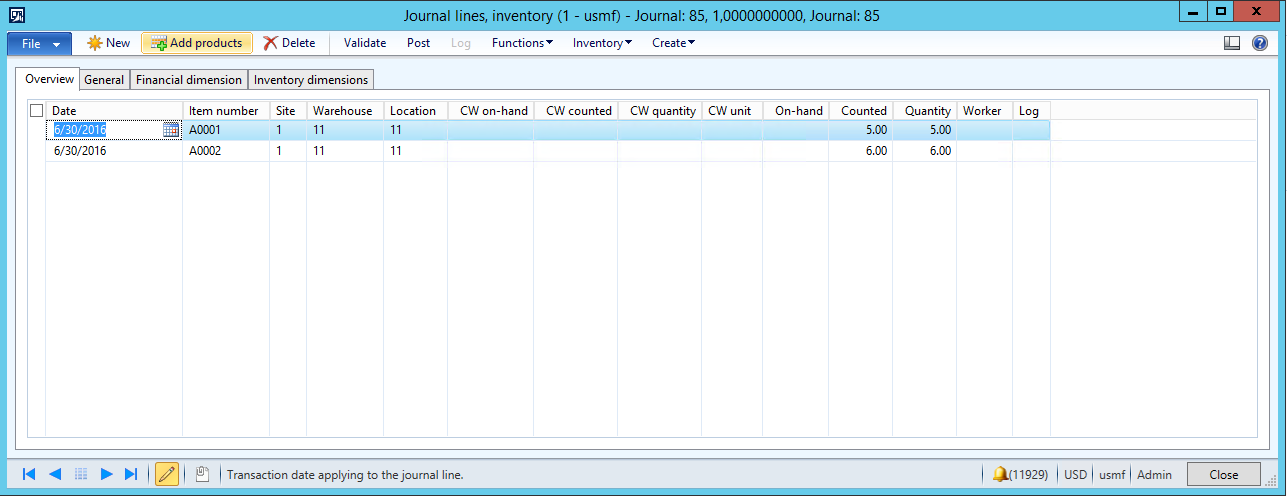Go to the next record

[106, 474]
